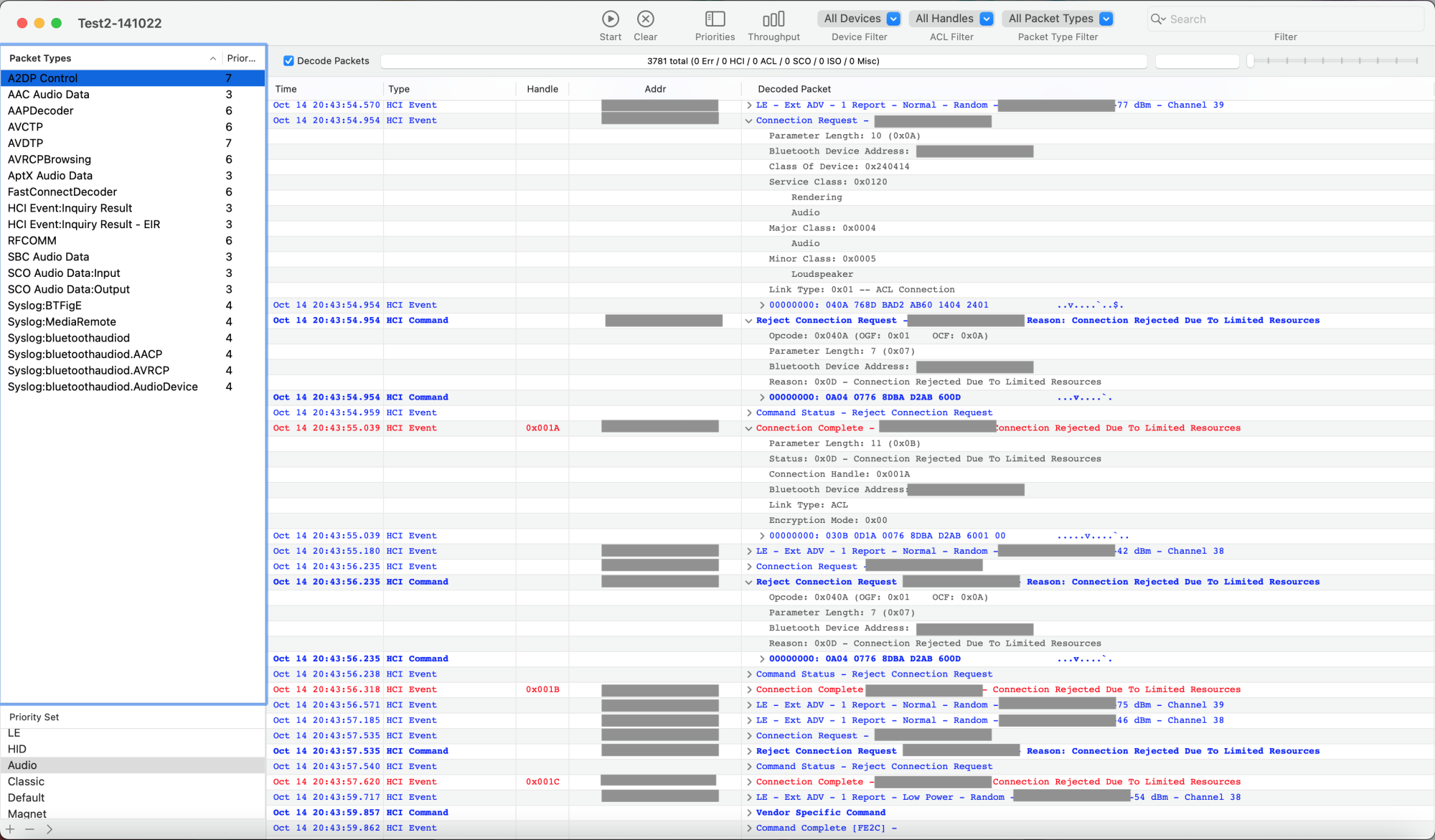
Task: Show the Throughput graph icon
Action: tap(773, 19)
